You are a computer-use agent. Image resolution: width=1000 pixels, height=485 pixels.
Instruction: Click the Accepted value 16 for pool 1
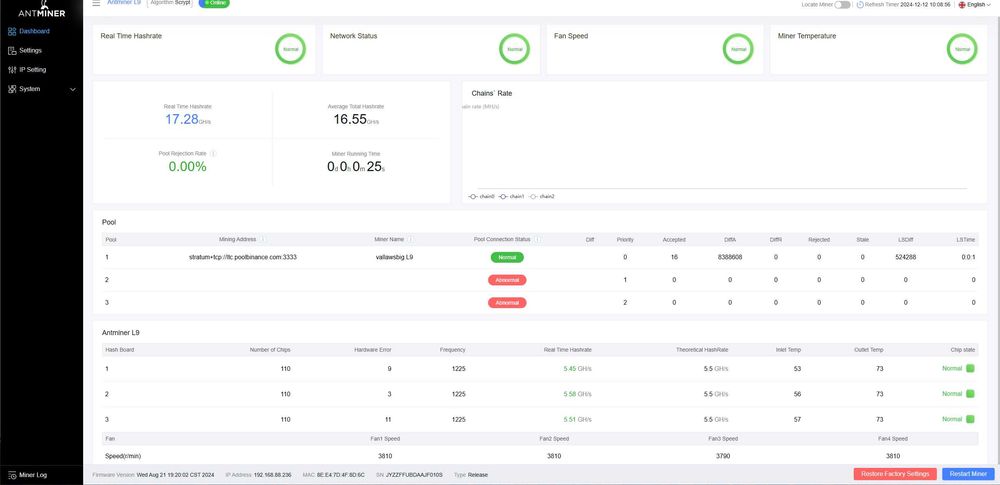674,257
